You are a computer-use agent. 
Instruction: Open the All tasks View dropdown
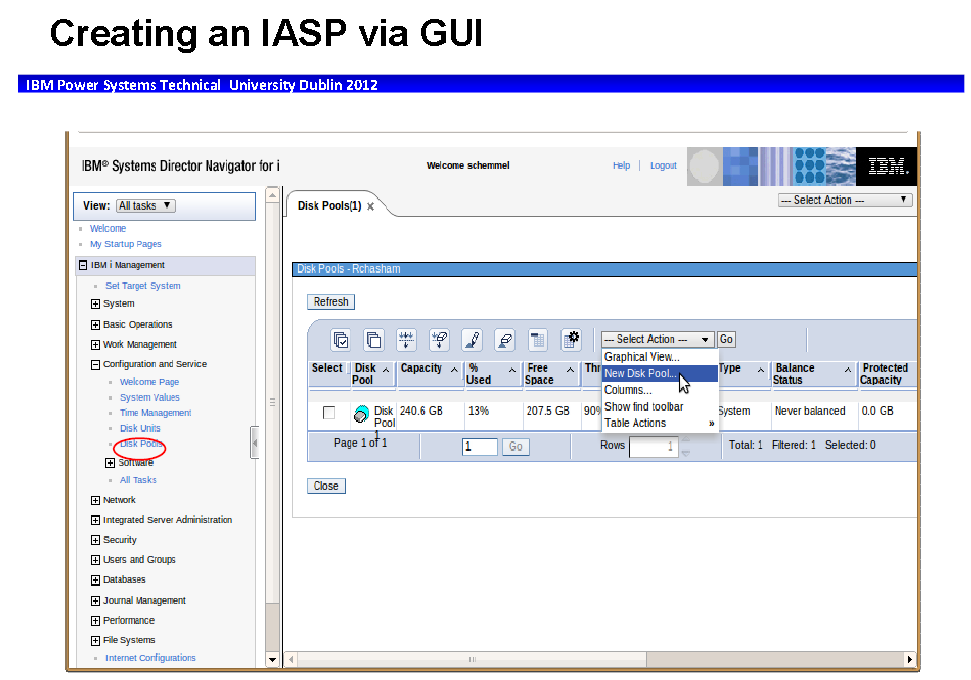146,206
